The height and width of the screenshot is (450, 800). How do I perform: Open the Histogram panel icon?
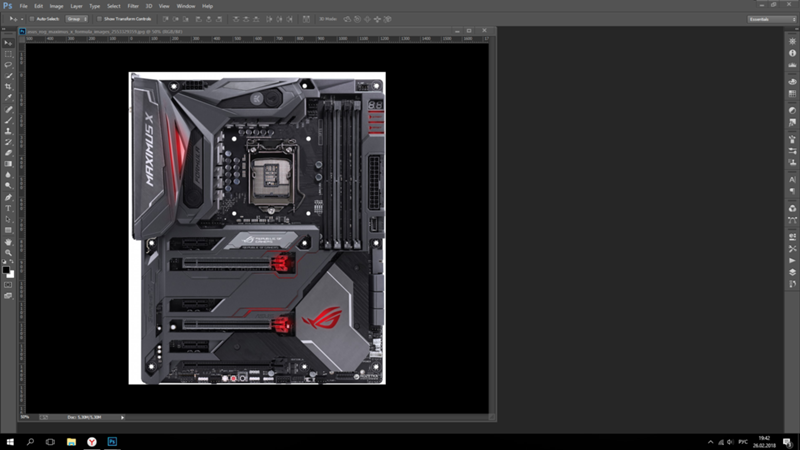pyautogui.click(x=792, y=65)
